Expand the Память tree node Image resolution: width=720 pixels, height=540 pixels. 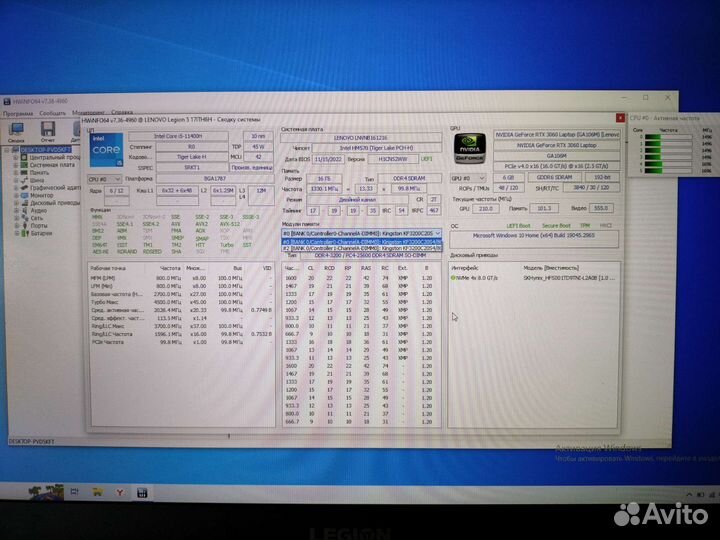[x=16, y=173]
